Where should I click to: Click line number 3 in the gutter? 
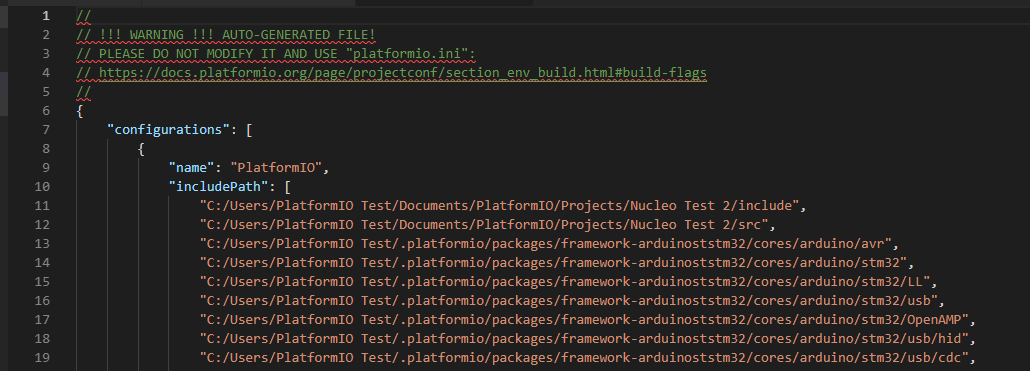(46, 53)
